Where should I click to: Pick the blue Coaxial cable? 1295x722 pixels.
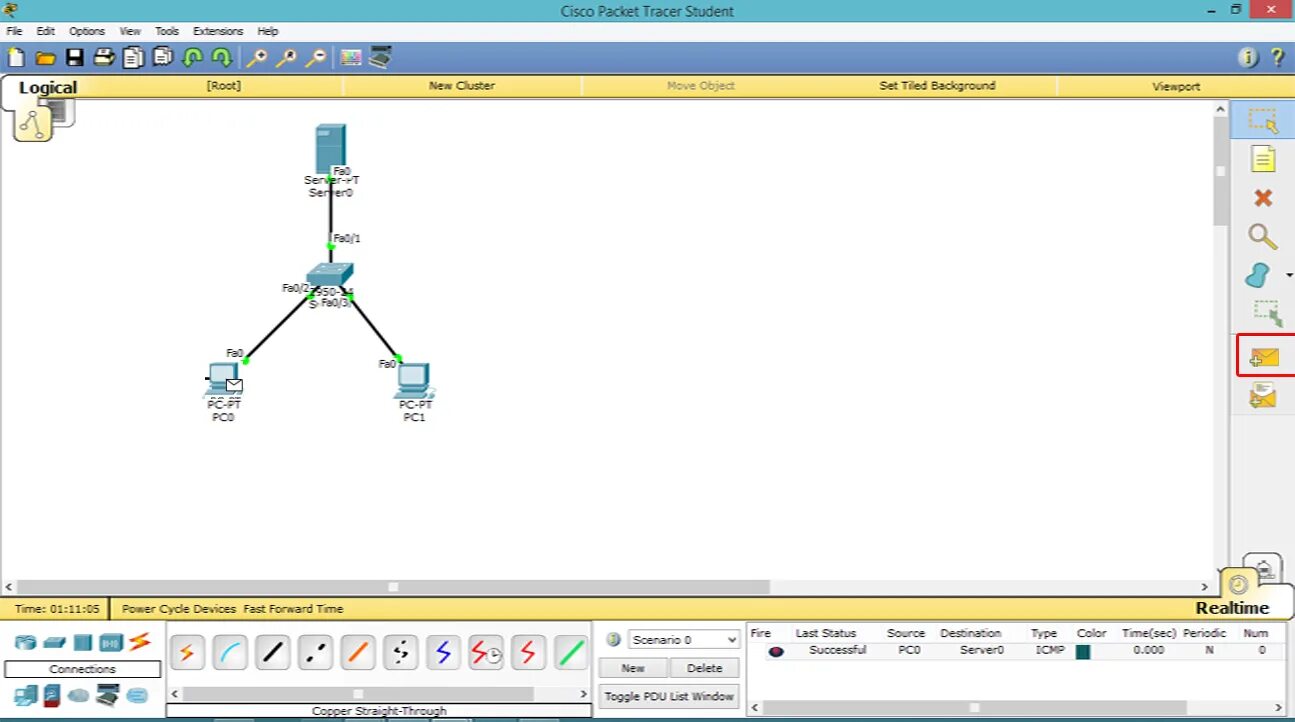(443, 653)
